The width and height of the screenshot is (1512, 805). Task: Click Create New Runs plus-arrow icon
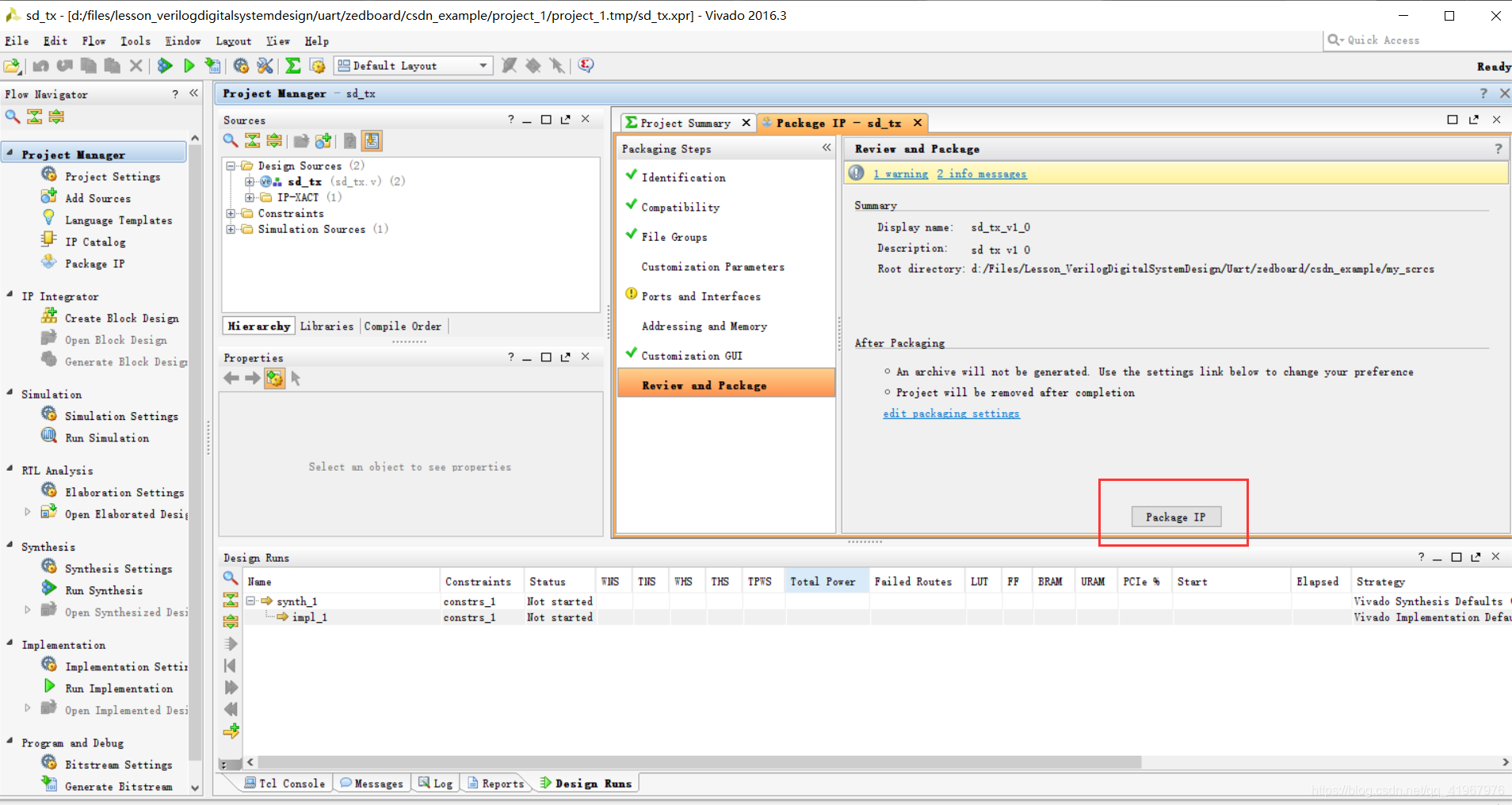pos(231,731)
